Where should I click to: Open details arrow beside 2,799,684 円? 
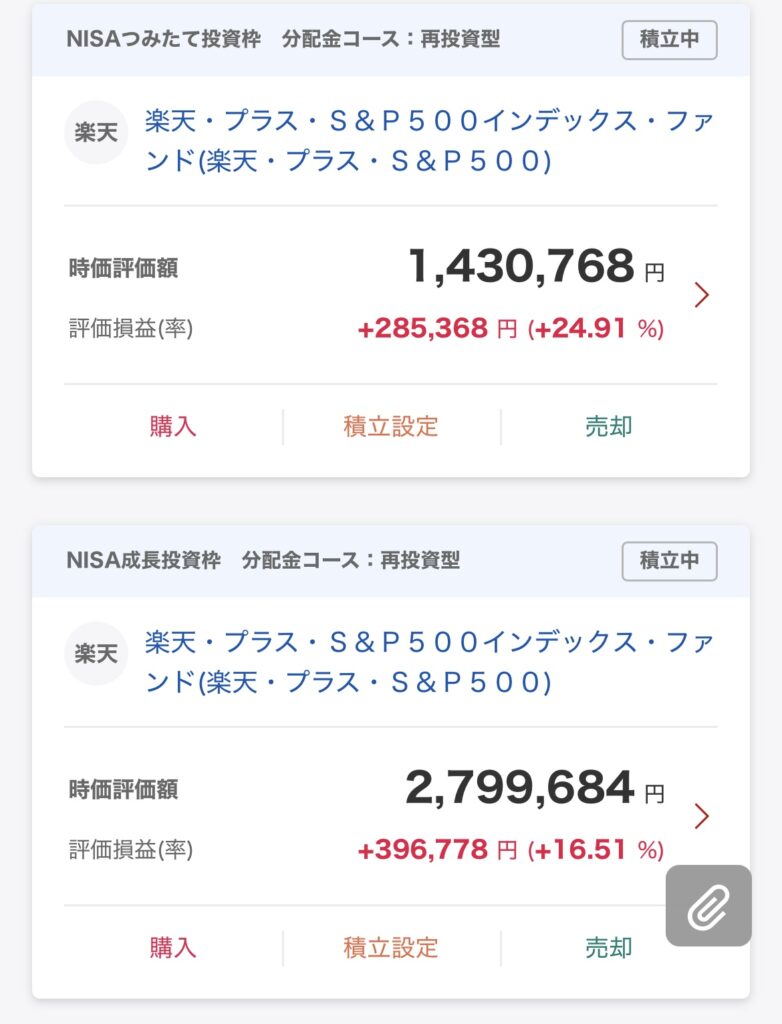click(x=701, y=816)
